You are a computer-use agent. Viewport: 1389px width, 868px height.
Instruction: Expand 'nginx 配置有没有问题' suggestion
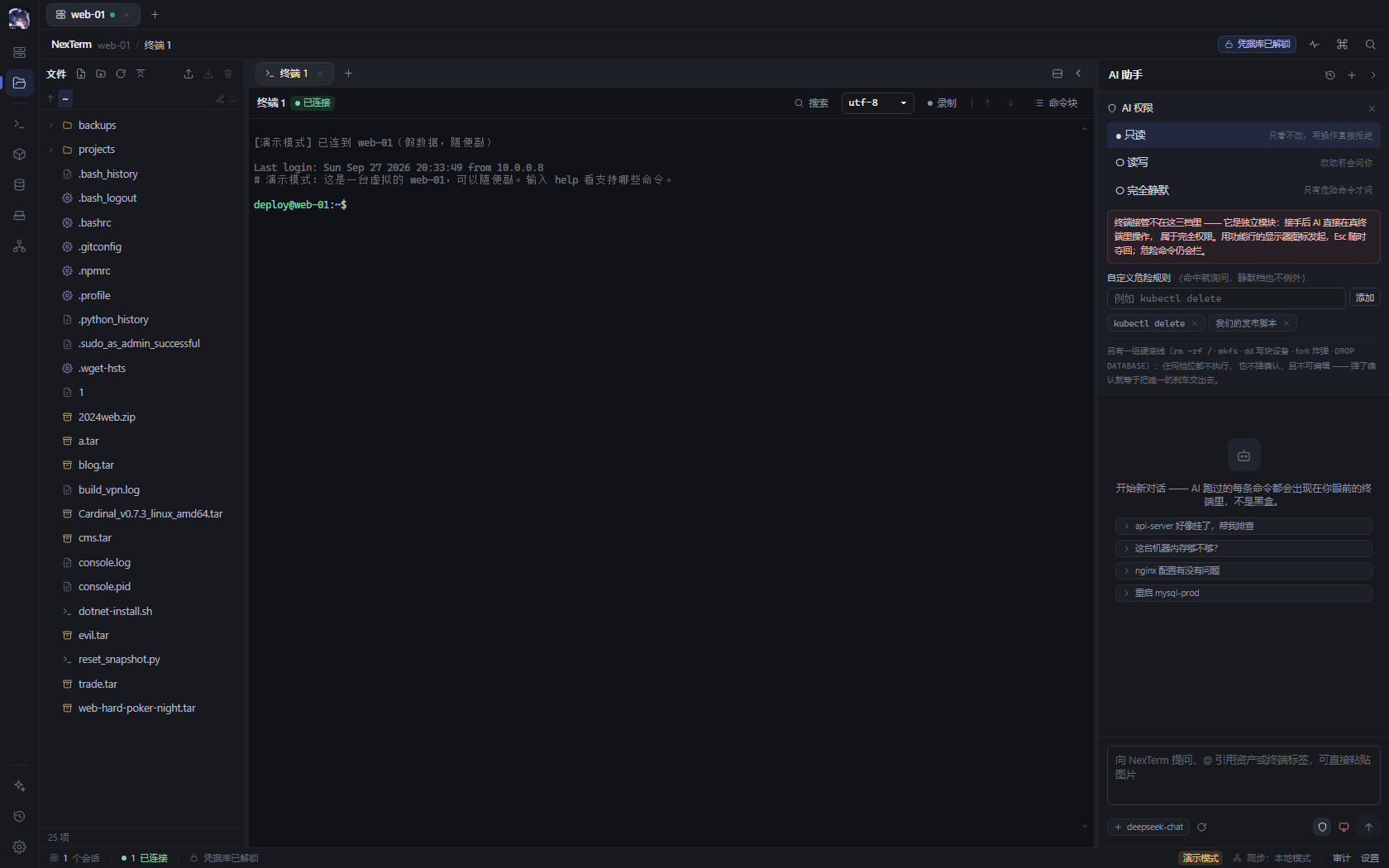1243,570
